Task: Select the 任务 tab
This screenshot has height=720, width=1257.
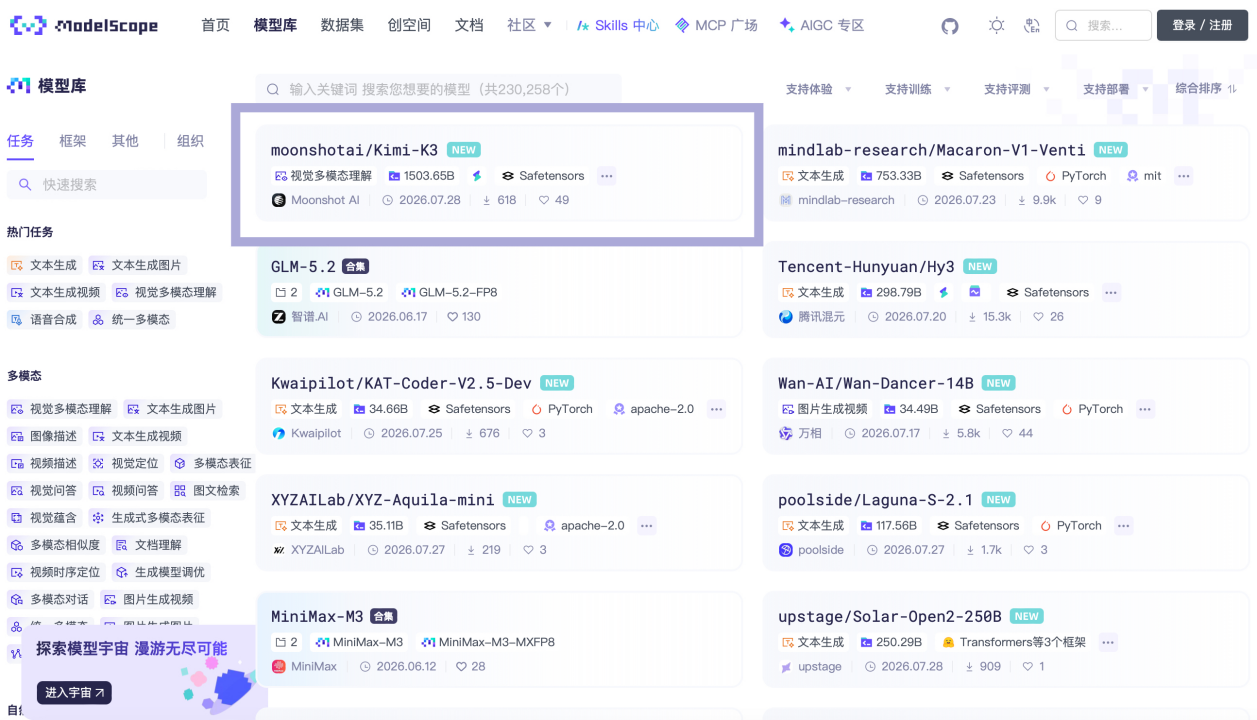Action: [x=20, y=141]
